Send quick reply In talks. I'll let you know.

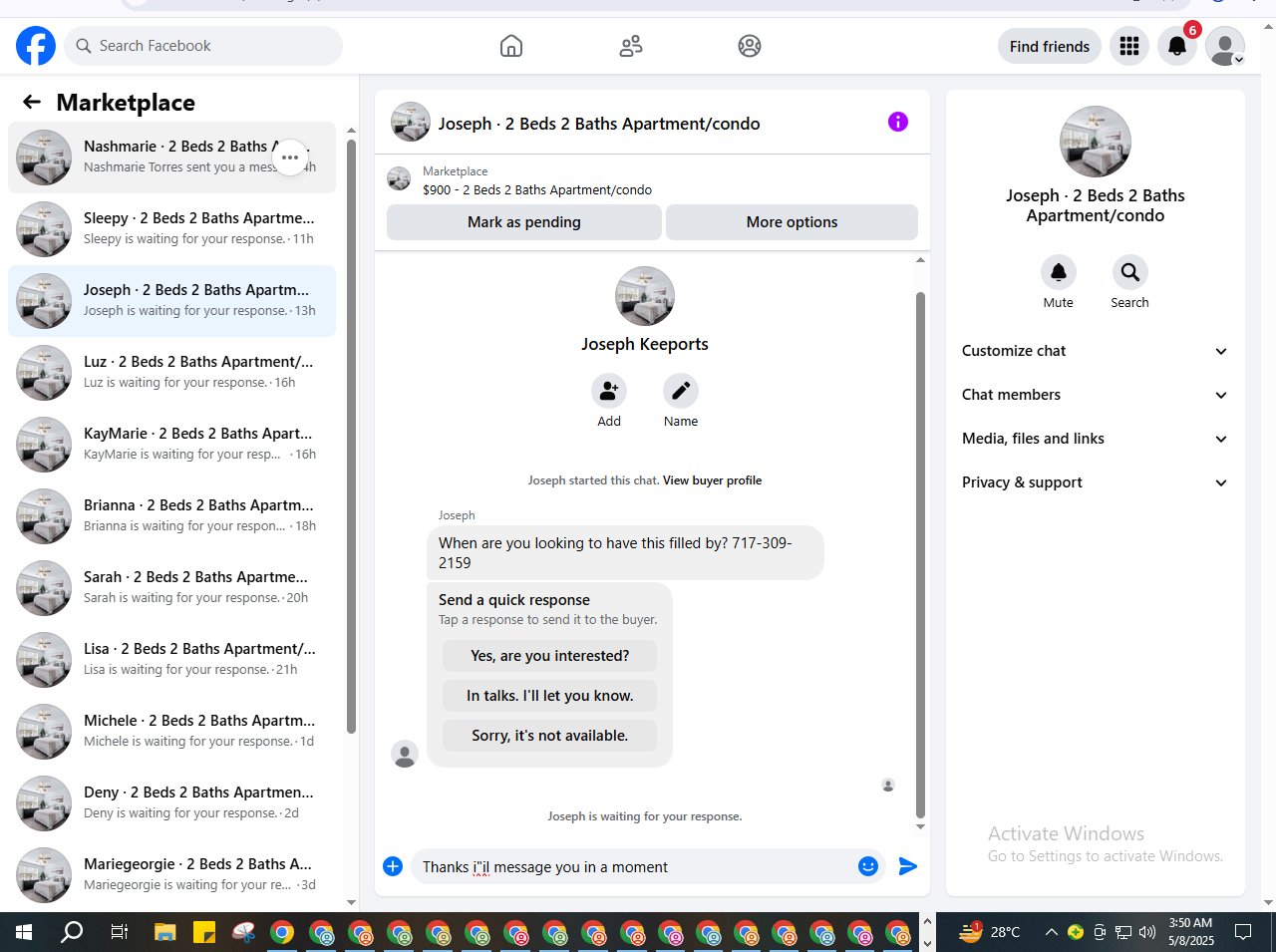[x=550, y=696]
